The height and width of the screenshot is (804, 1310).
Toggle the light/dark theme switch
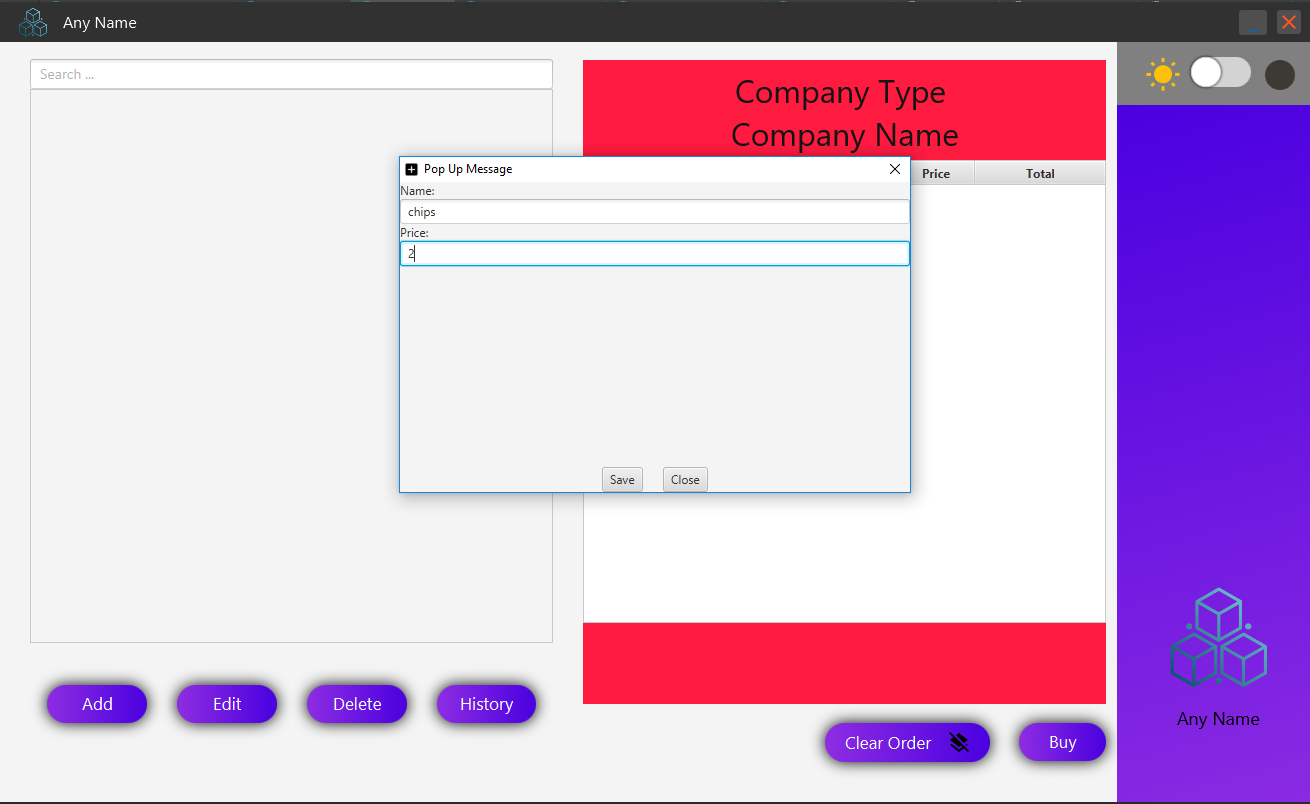pos(1220,73)
